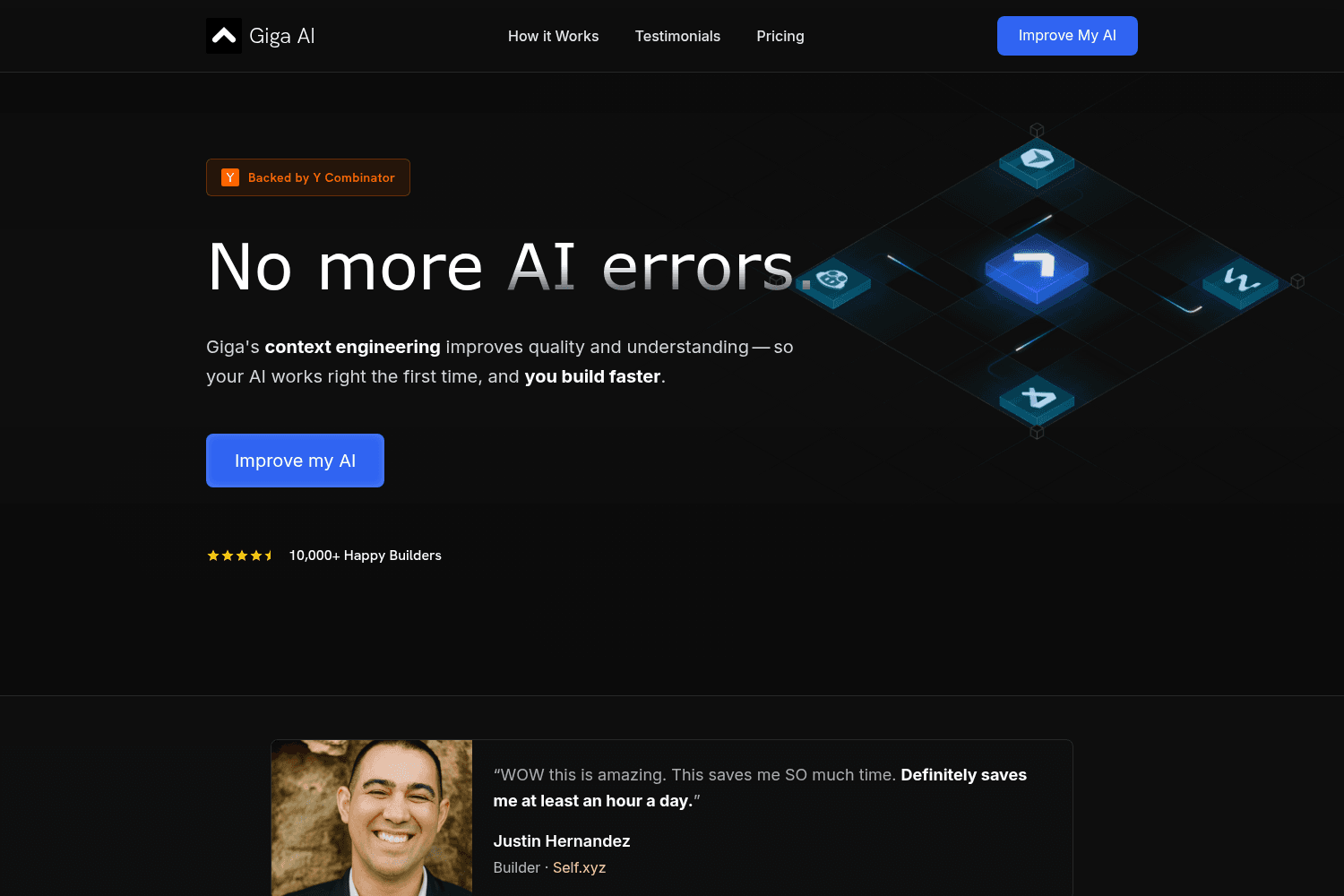The image size is (1344, 896).
Task: Click the Giga AI logo icon
Action: click(x=224, y=36)
